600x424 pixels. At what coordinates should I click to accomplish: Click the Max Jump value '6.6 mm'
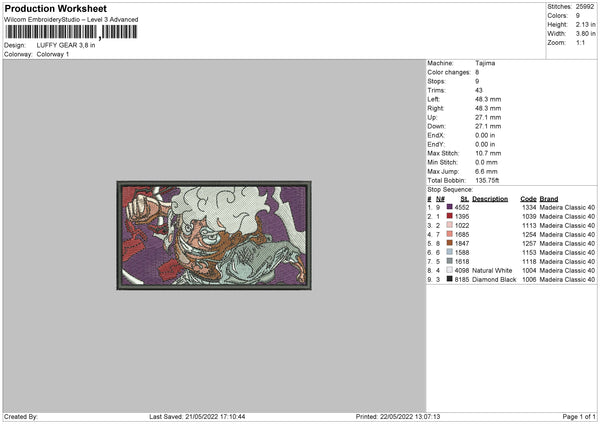click(x=486, y=171)
